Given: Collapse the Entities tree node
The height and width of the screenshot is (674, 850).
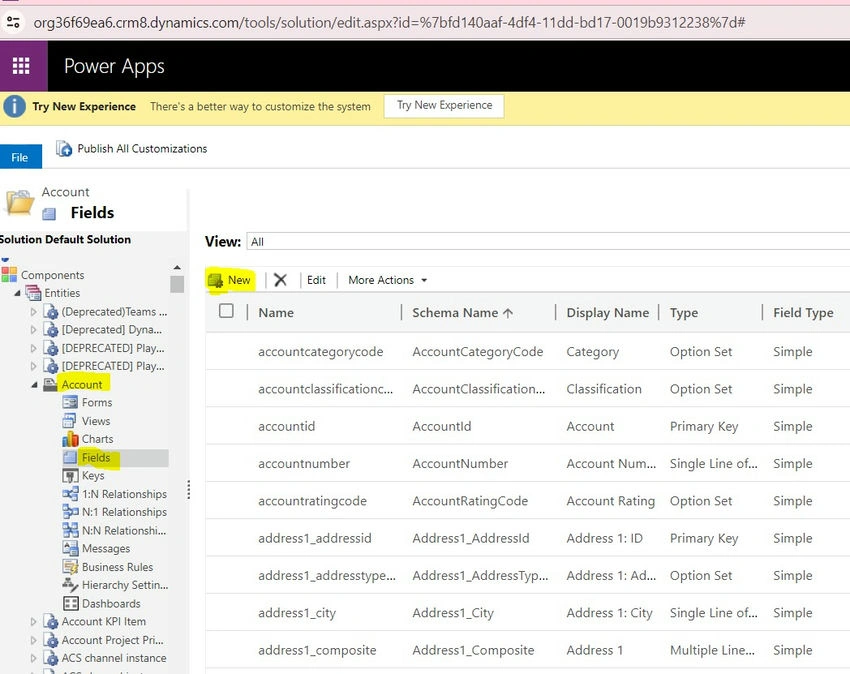Looking at the screenshot, I should click(x=17, y=293).
